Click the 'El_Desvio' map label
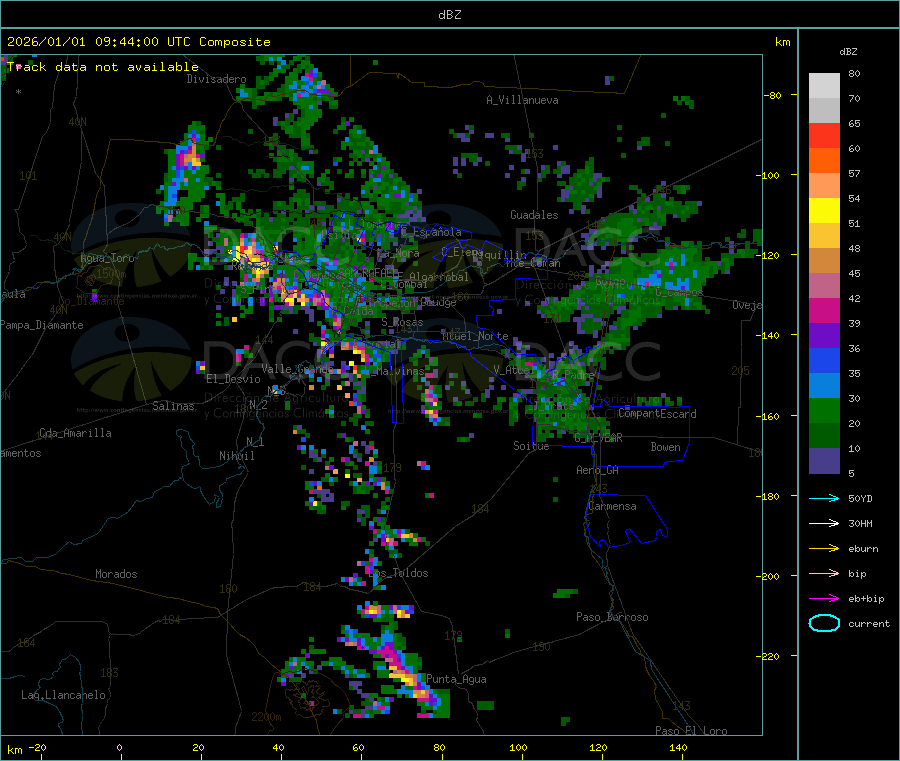Viewport: 900px width, 761px height. click(233, 379)
